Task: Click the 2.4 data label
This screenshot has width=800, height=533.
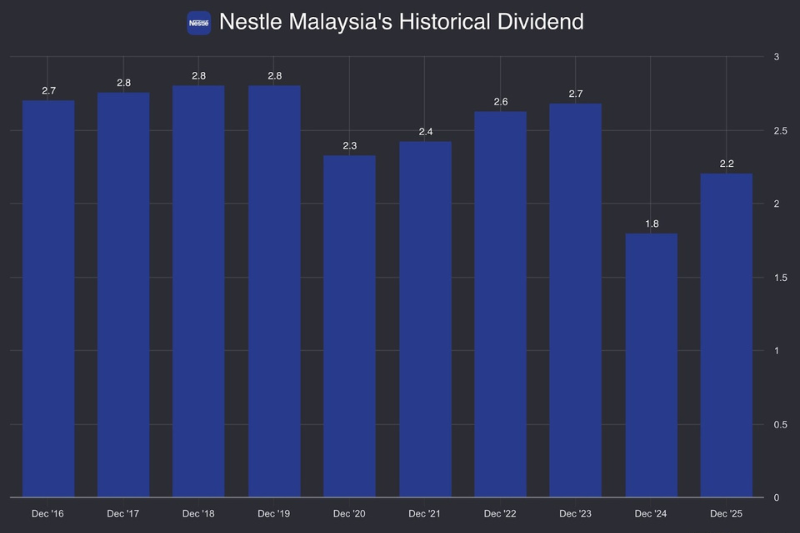Action: point(425,132)
